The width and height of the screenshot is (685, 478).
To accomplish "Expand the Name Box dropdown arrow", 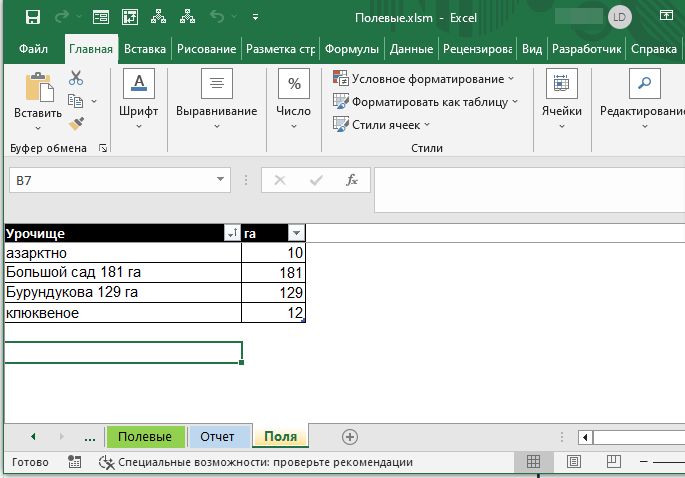I will (221, 179).
